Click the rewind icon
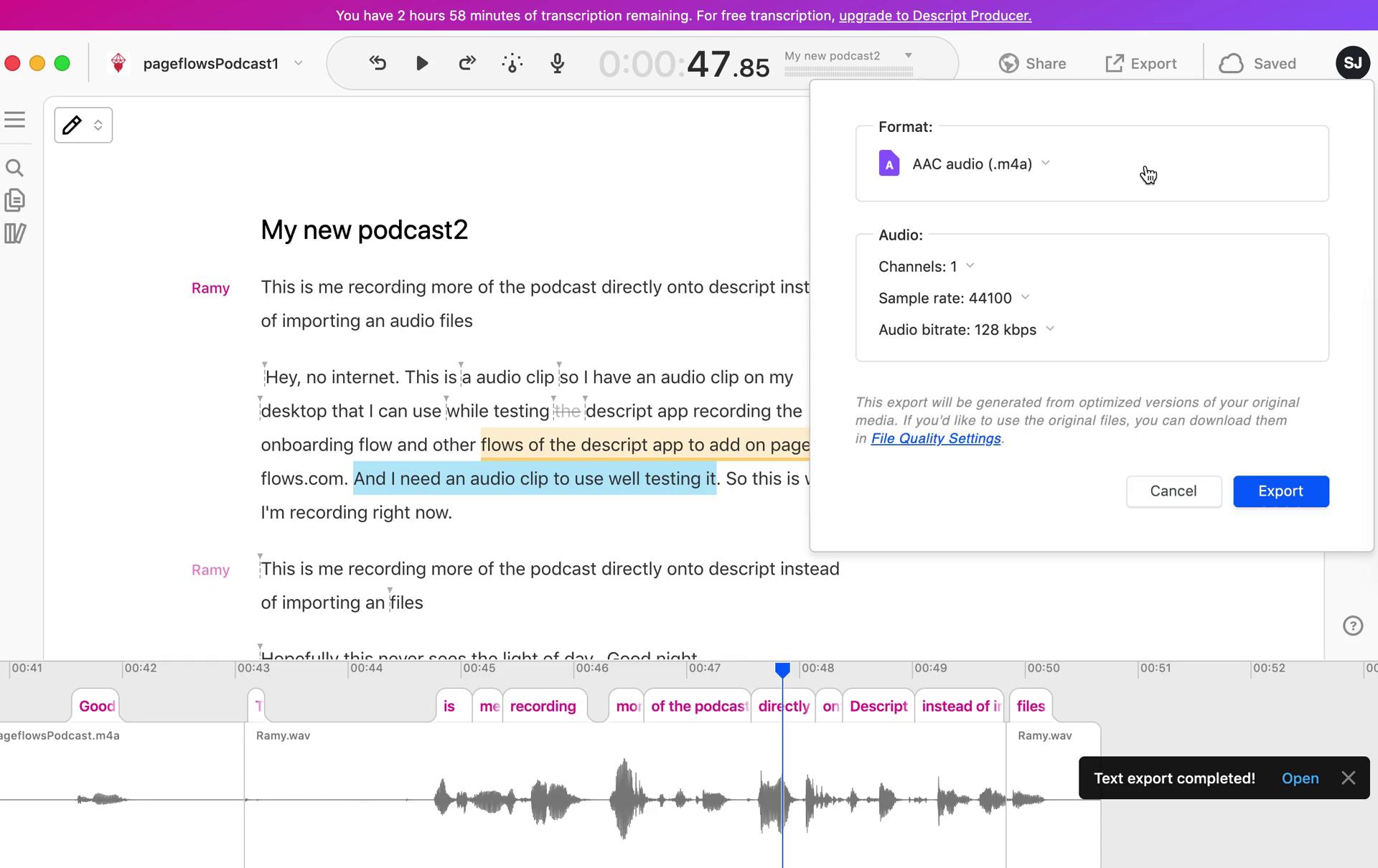Image resolution: width=1378 pixels, height=868 pixels. [378, 63]
